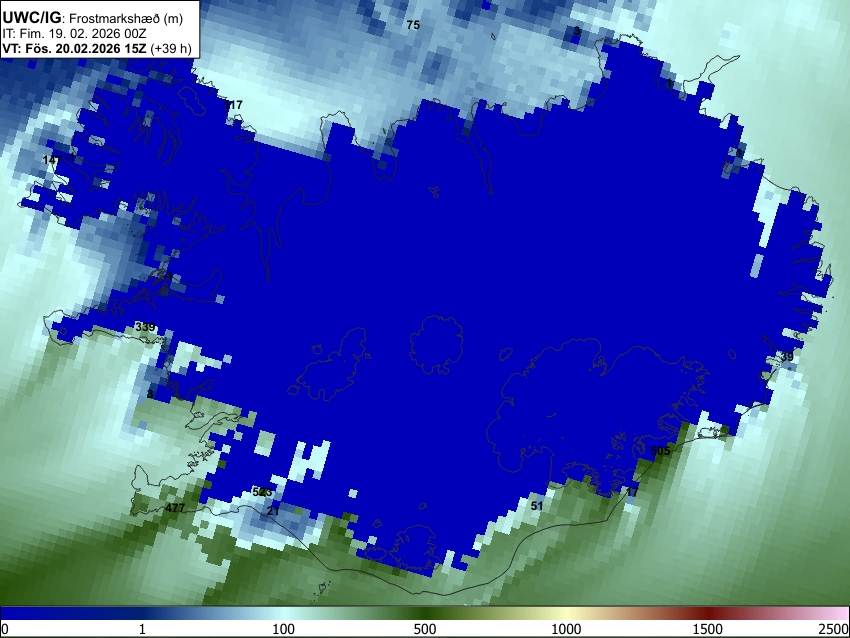
Task: Click the pale yellow section of the colour scale
Action: (566, 614)
